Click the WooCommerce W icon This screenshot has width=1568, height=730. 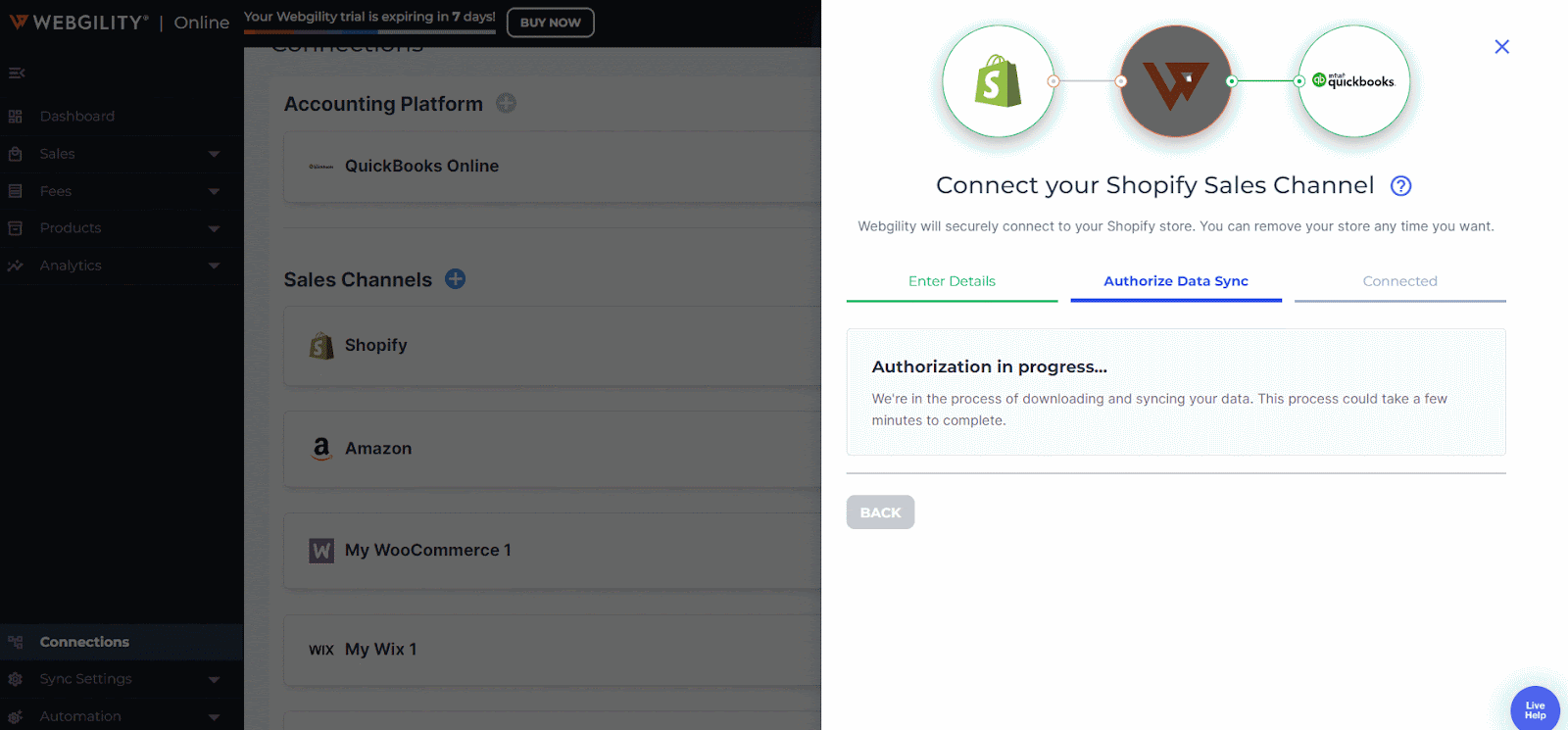point(321,551)
